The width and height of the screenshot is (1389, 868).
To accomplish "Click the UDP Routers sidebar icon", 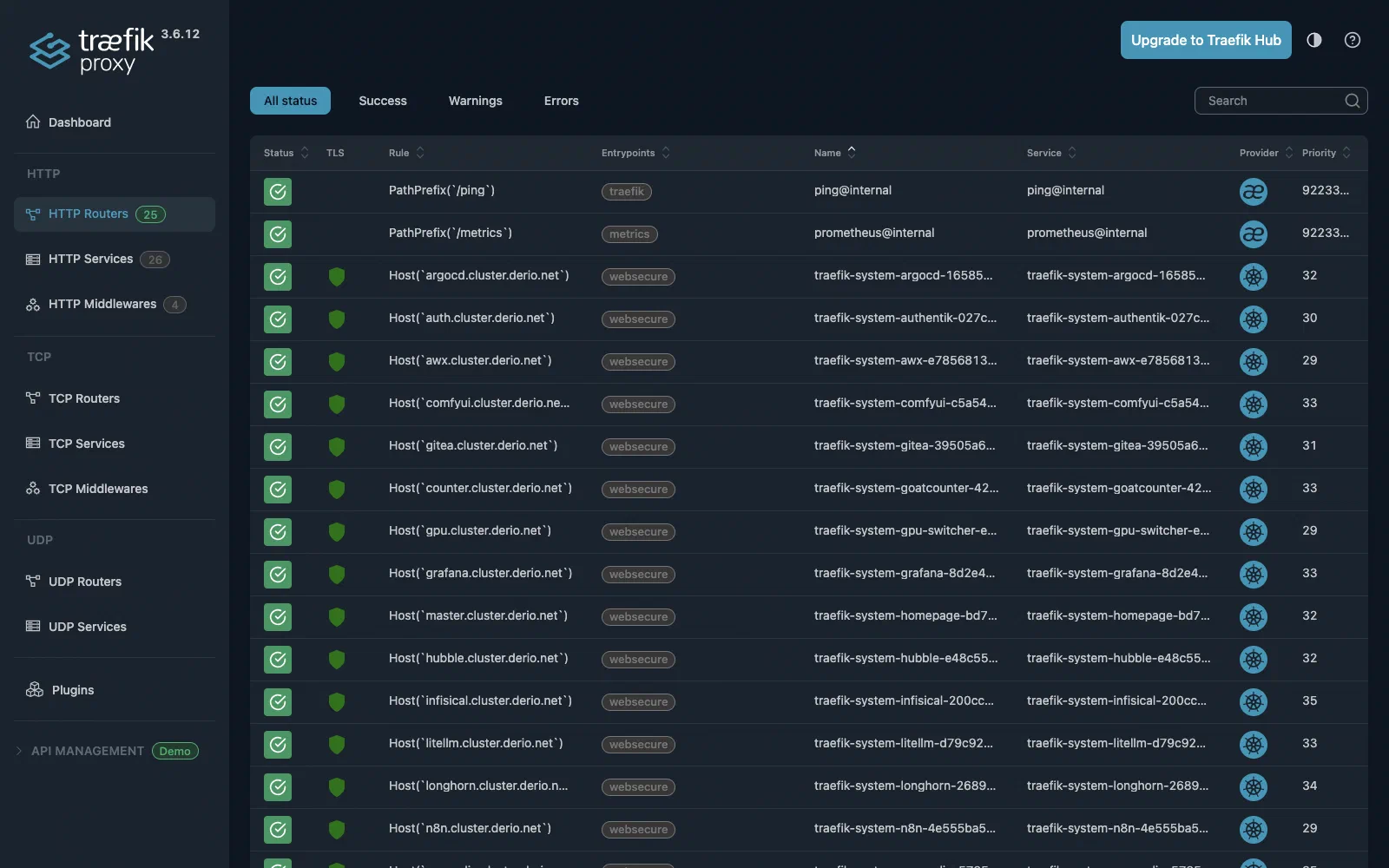I will 33,582.
